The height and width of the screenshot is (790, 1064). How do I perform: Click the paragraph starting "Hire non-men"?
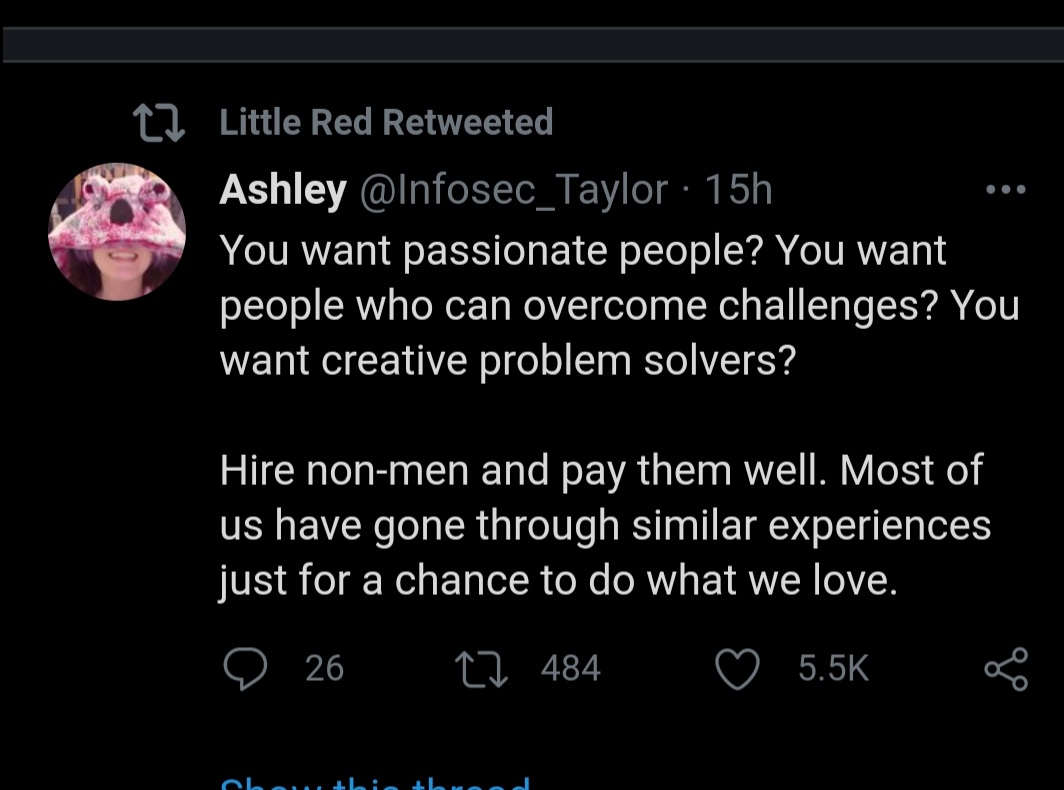(605, 525)
